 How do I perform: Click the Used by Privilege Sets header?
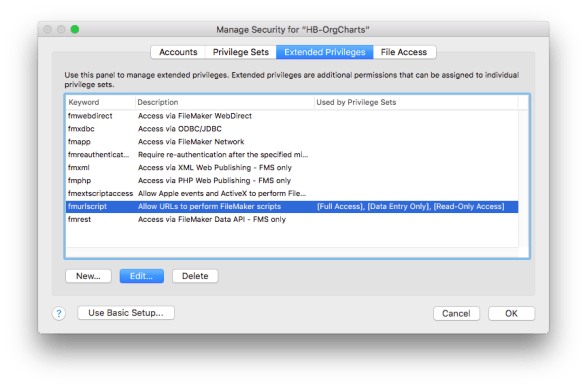[416, 102]
